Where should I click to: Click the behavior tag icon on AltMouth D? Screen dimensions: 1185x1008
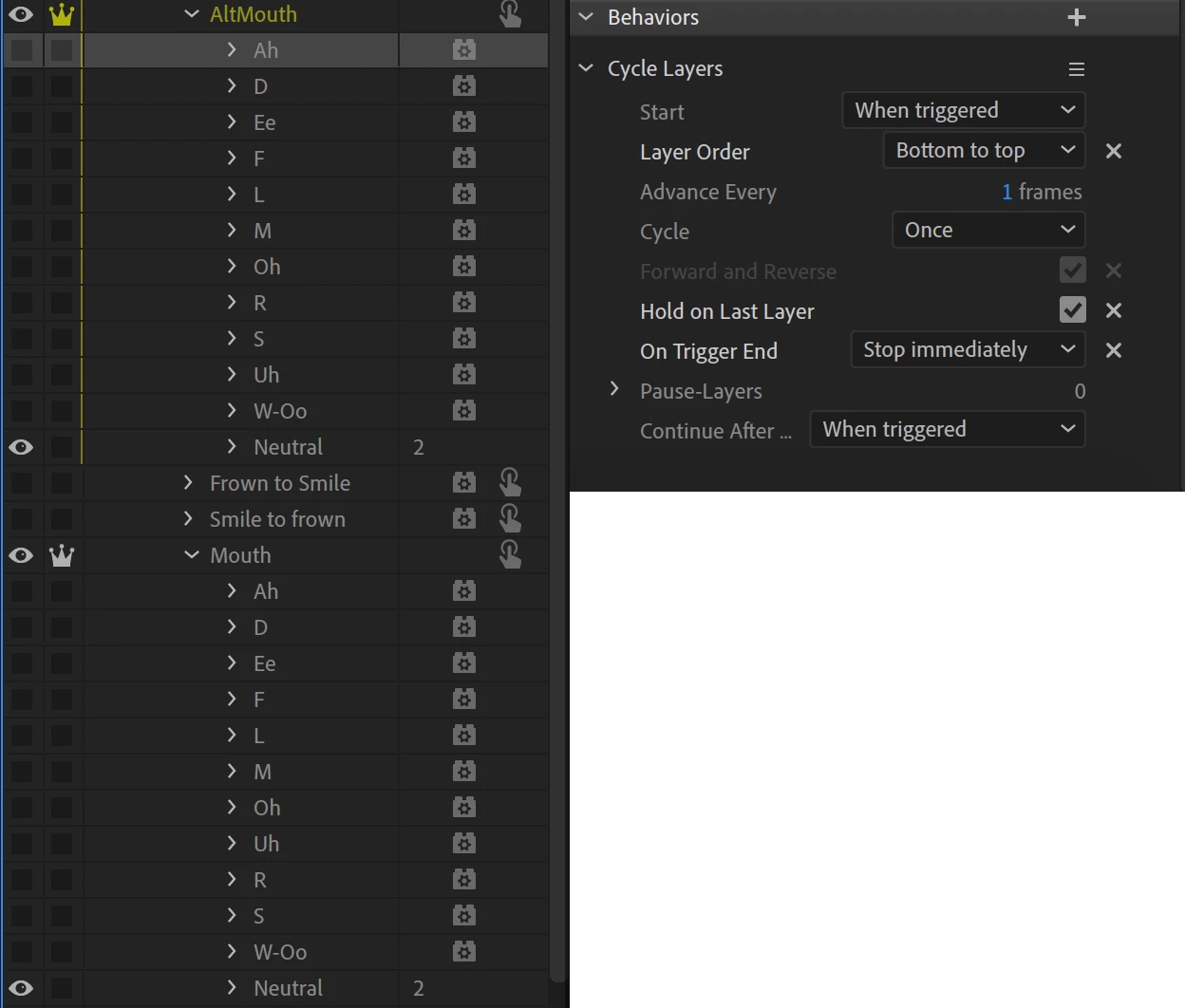pos(464,86)
